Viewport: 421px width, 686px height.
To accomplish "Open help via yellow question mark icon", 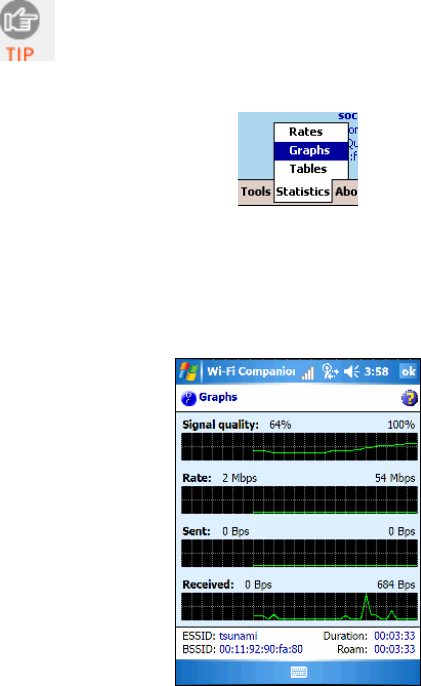I will click(409, 398).
